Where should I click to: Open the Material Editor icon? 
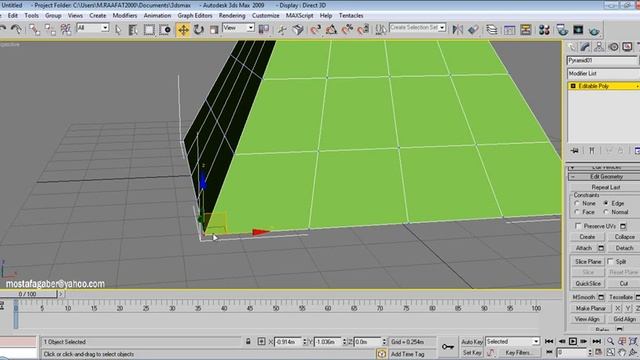coord(544,30)
